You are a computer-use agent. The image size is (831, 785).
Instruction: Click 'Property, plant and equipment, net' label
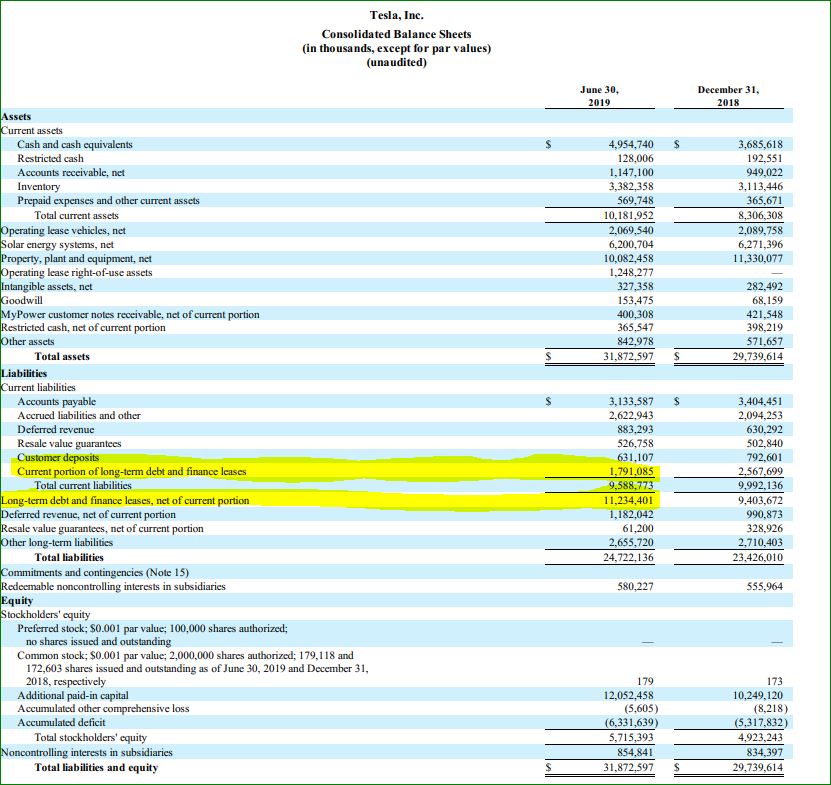[76, 258]
